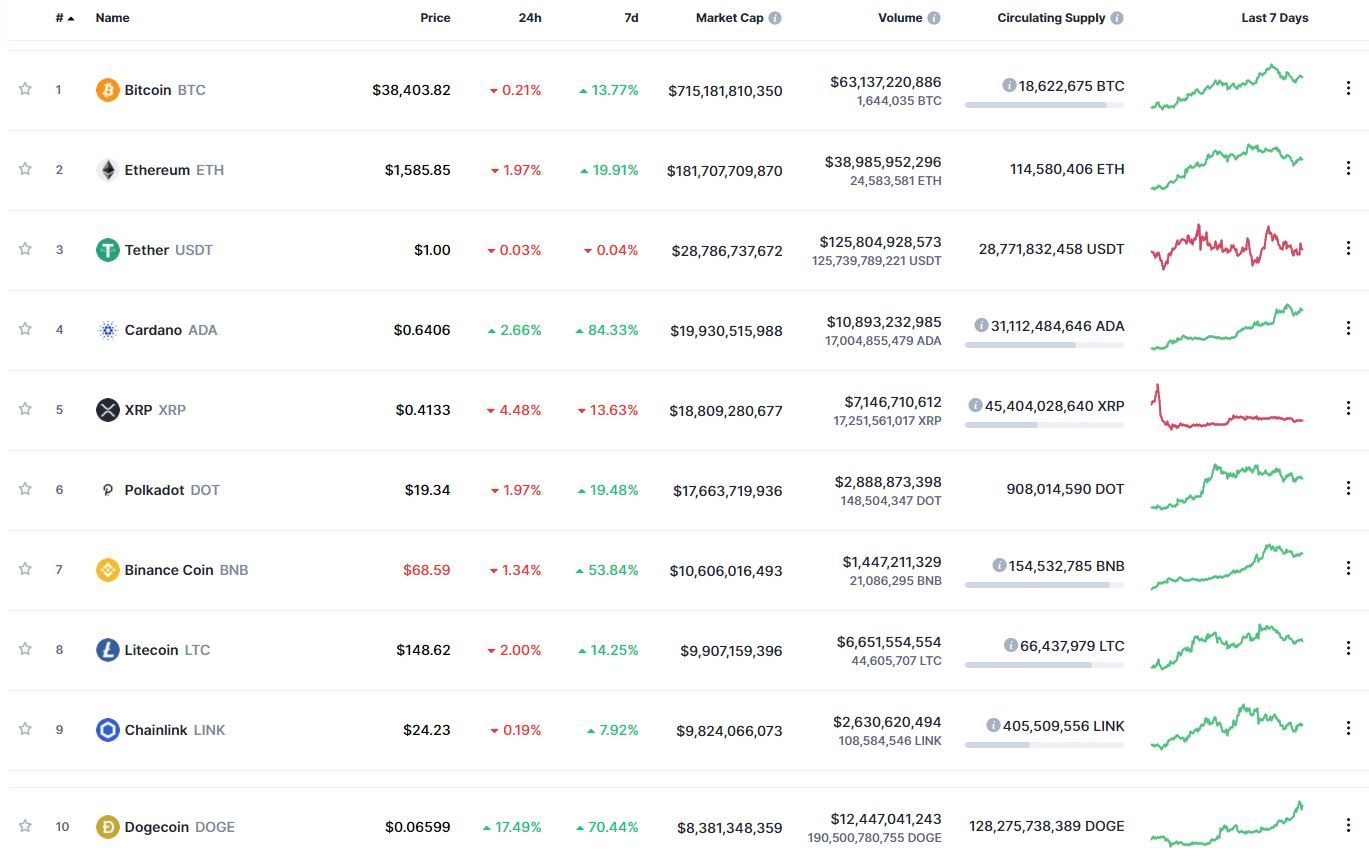Expand the more options menu for Tether
Screen dimensions: 1369x864
(1348, 249)
